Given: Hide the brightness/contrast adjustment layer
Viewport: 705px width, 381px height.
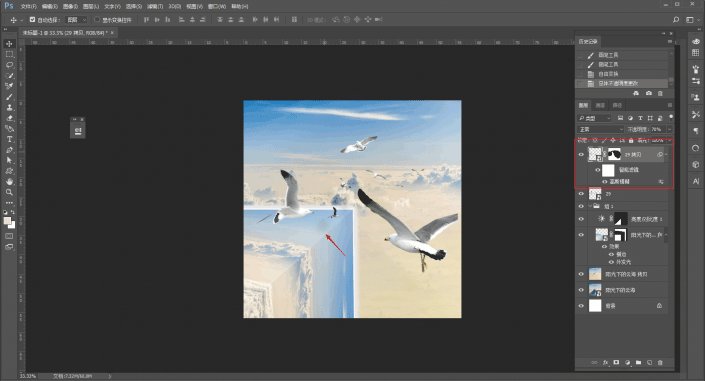Looking at the screenshot, I should (581, 219).
